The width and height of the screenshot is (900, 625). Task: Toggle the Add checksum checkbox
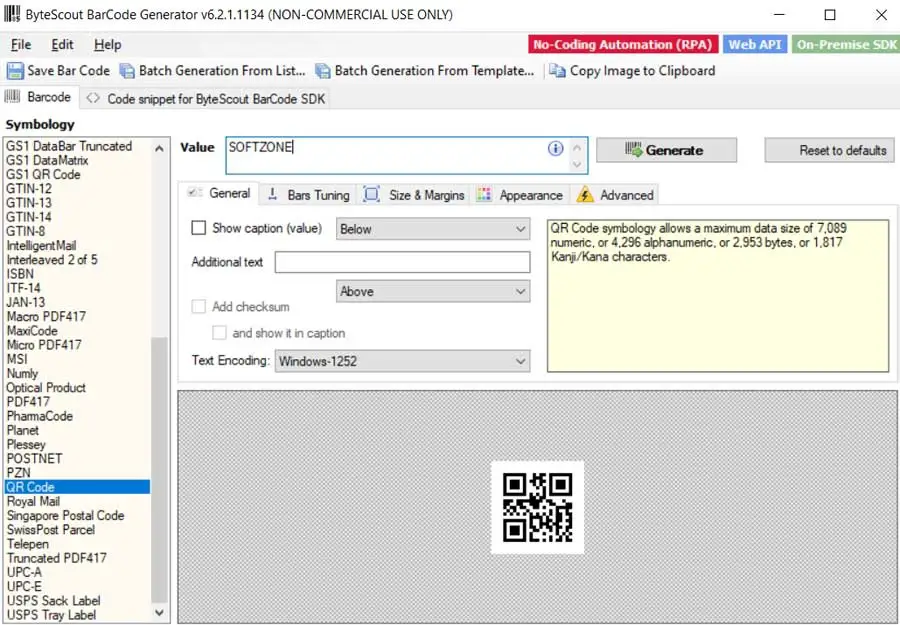coord(199,306)
